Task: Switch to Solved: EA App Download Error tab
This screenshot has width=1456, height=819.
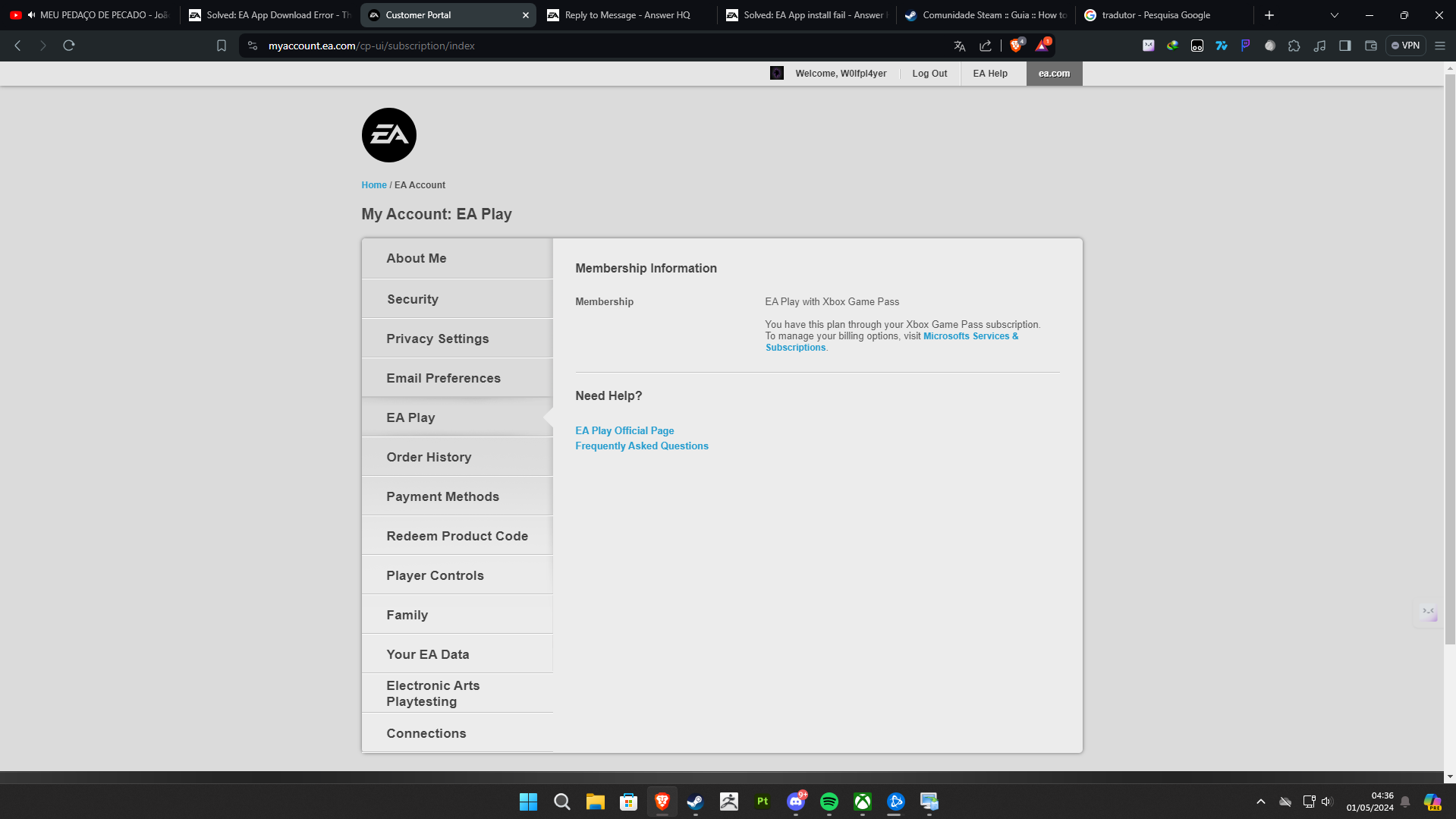Action: [x=269, y=15]
